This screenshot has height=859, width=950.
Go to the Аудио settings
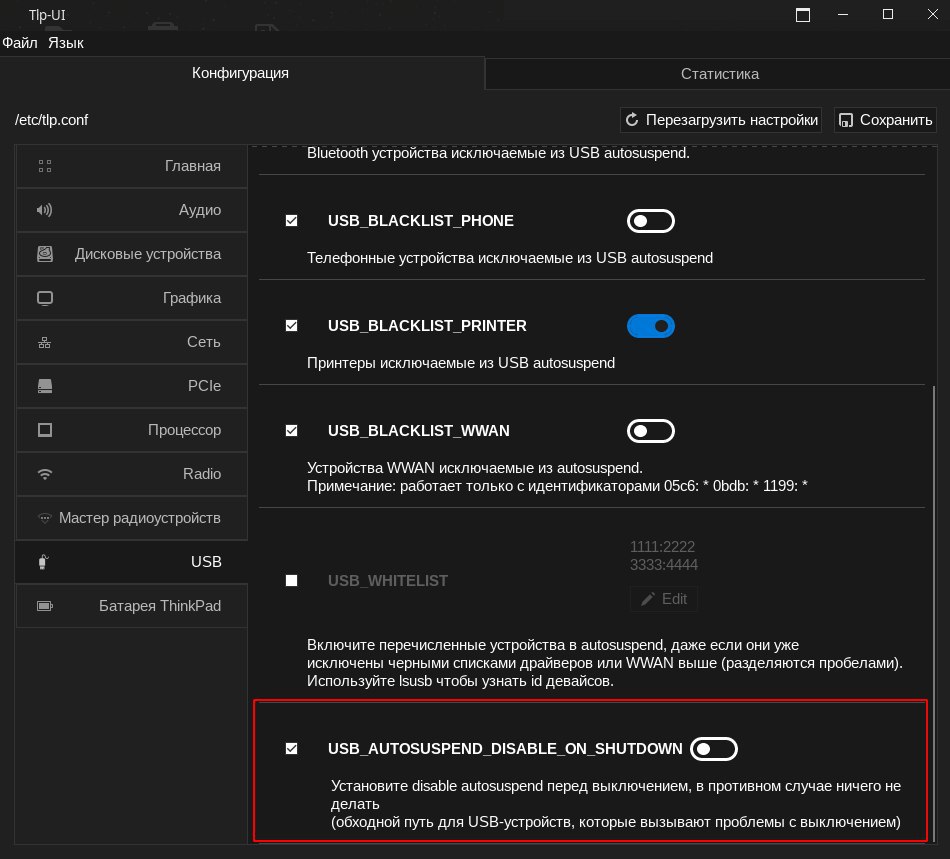tap(131, 210)
